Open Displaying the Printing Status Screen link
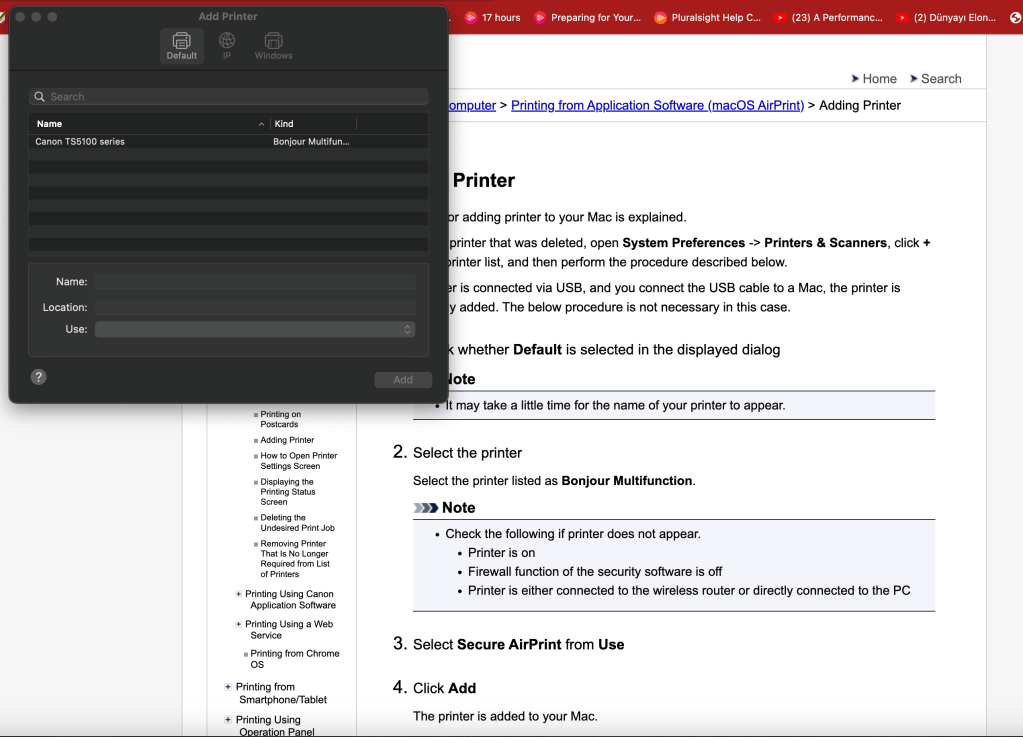 coord(288,492)
